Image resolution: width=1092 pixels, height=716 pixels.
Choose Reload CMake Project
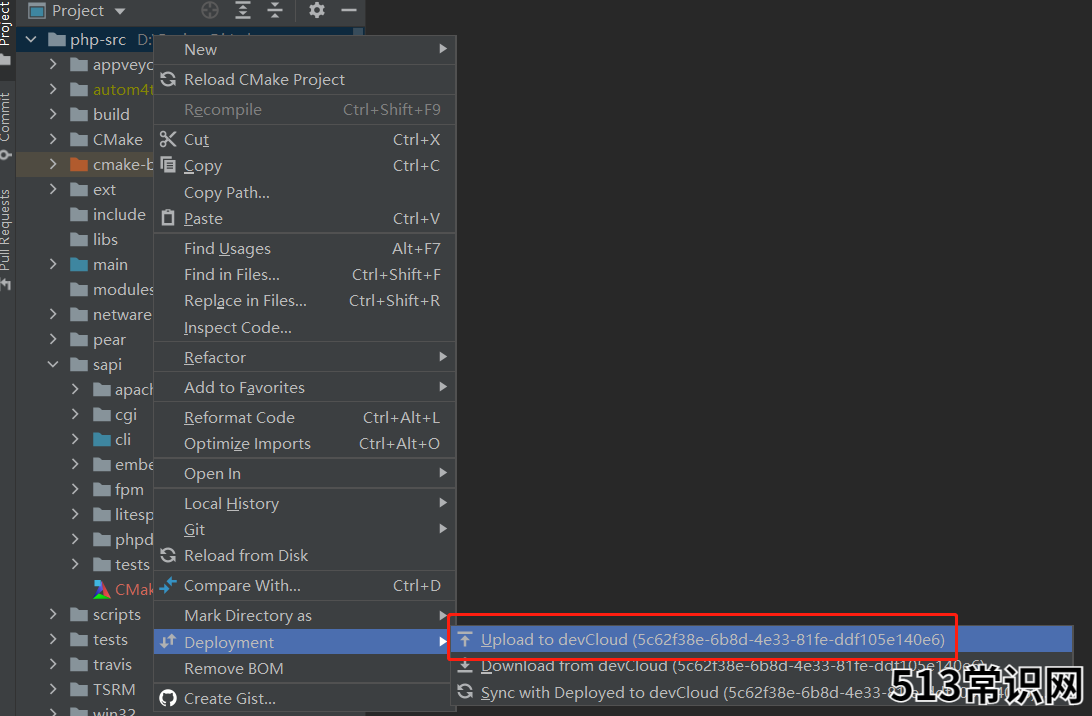click(x=304, y=79)
